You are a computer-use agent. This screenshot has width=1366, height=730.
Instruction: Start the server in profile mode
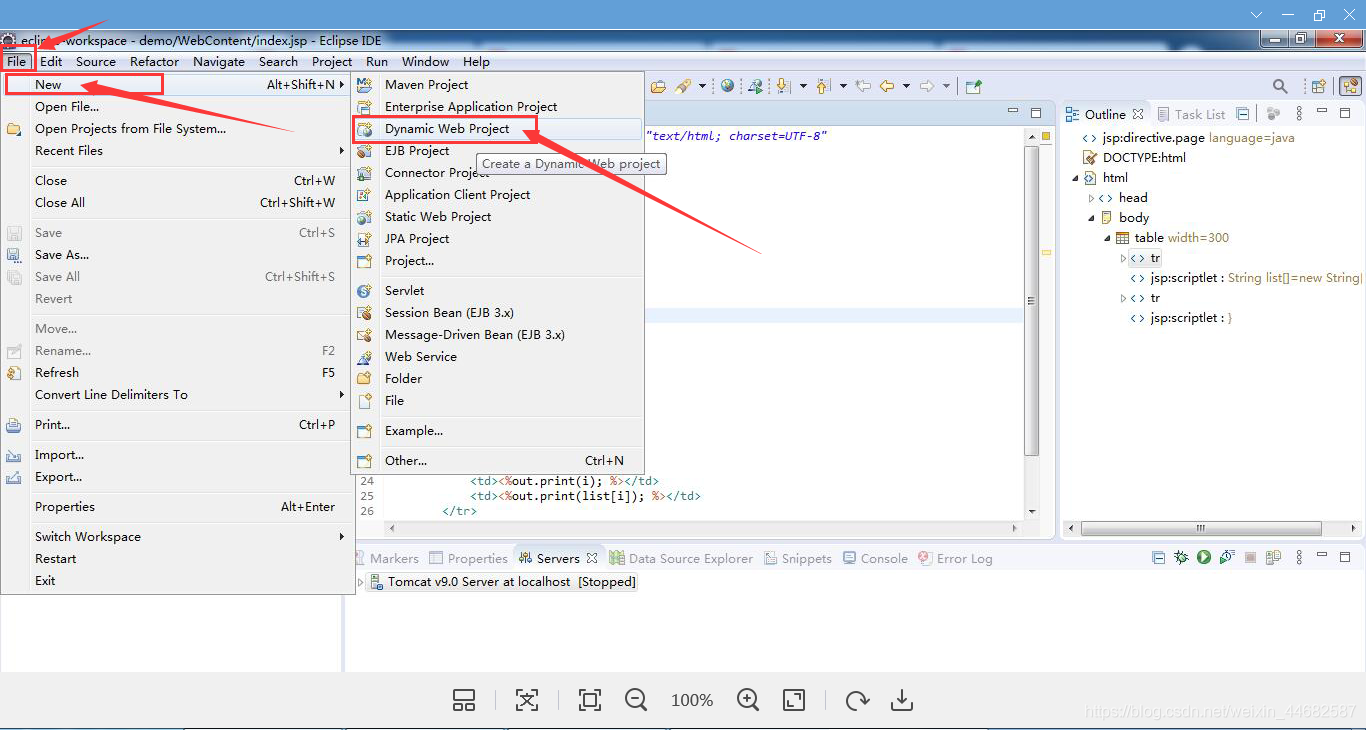[x=1227, y=557]
